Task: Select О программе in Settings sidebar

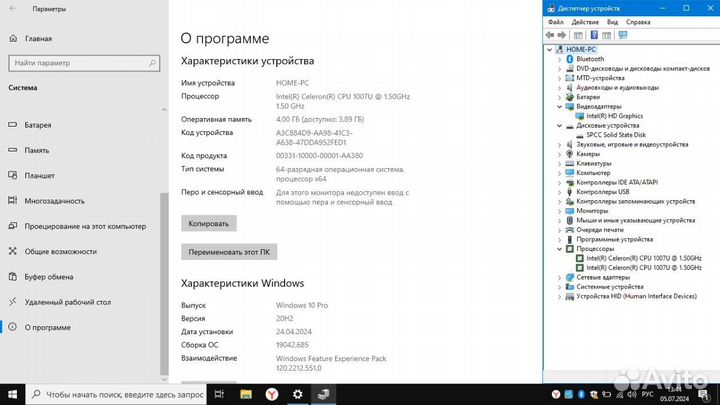Action: (x=39, y=327)
